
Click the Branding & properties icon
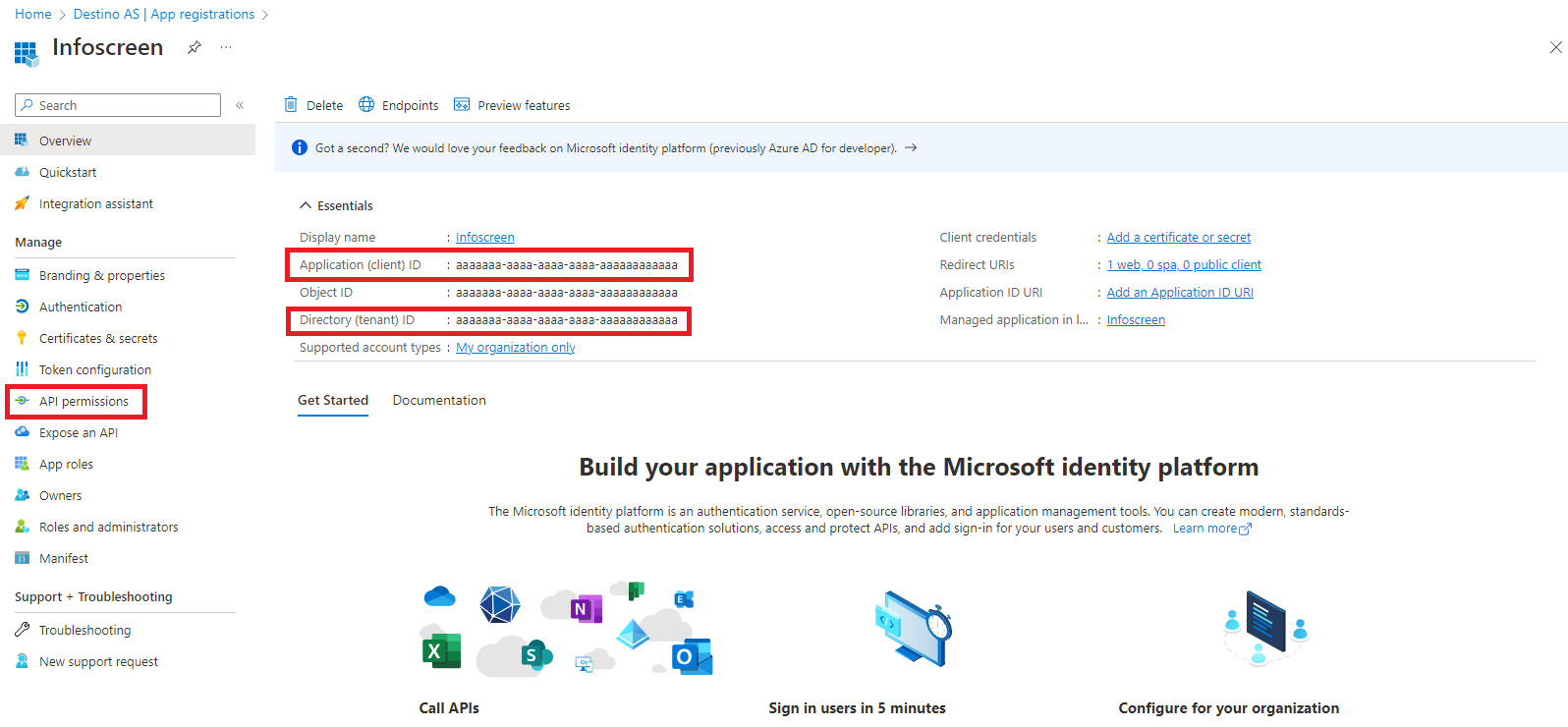[22, 275]
